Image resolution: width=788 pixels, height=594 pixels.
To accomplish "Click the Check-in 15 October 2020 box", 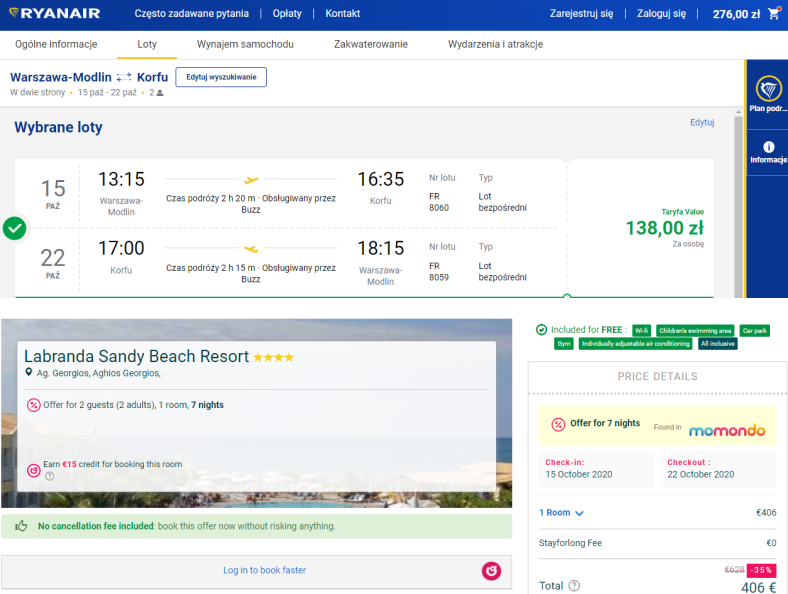I will (596, 469).
